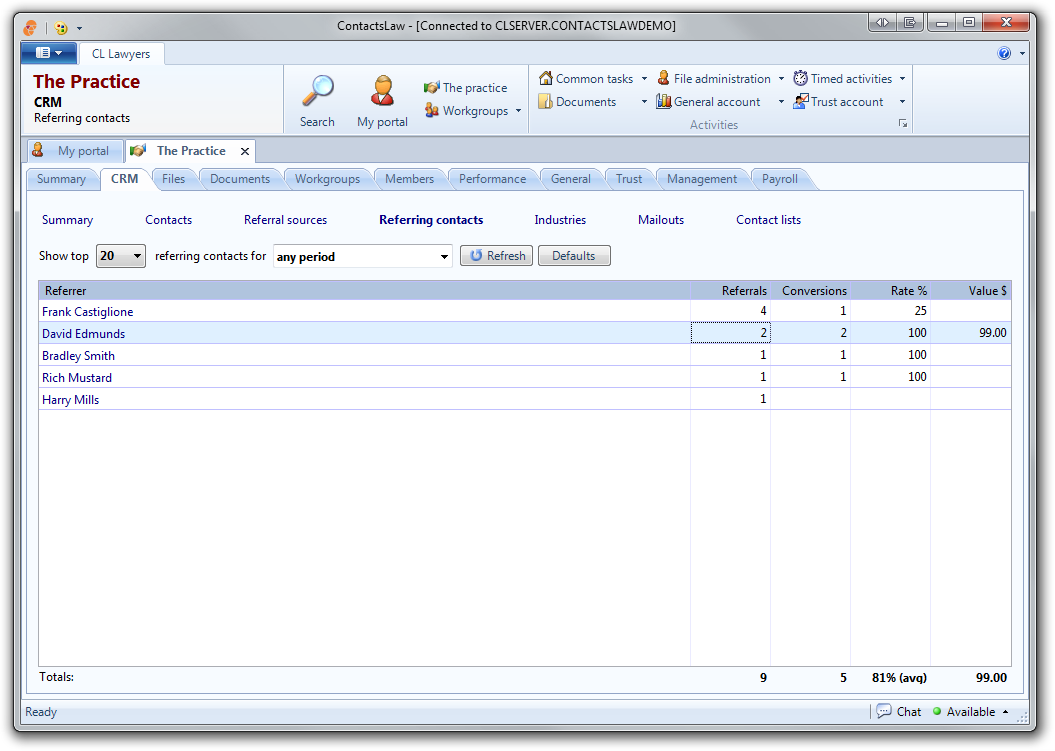1055x751 pixels.
Task: Open the Contacts CRM link
Action: (168, 220)
